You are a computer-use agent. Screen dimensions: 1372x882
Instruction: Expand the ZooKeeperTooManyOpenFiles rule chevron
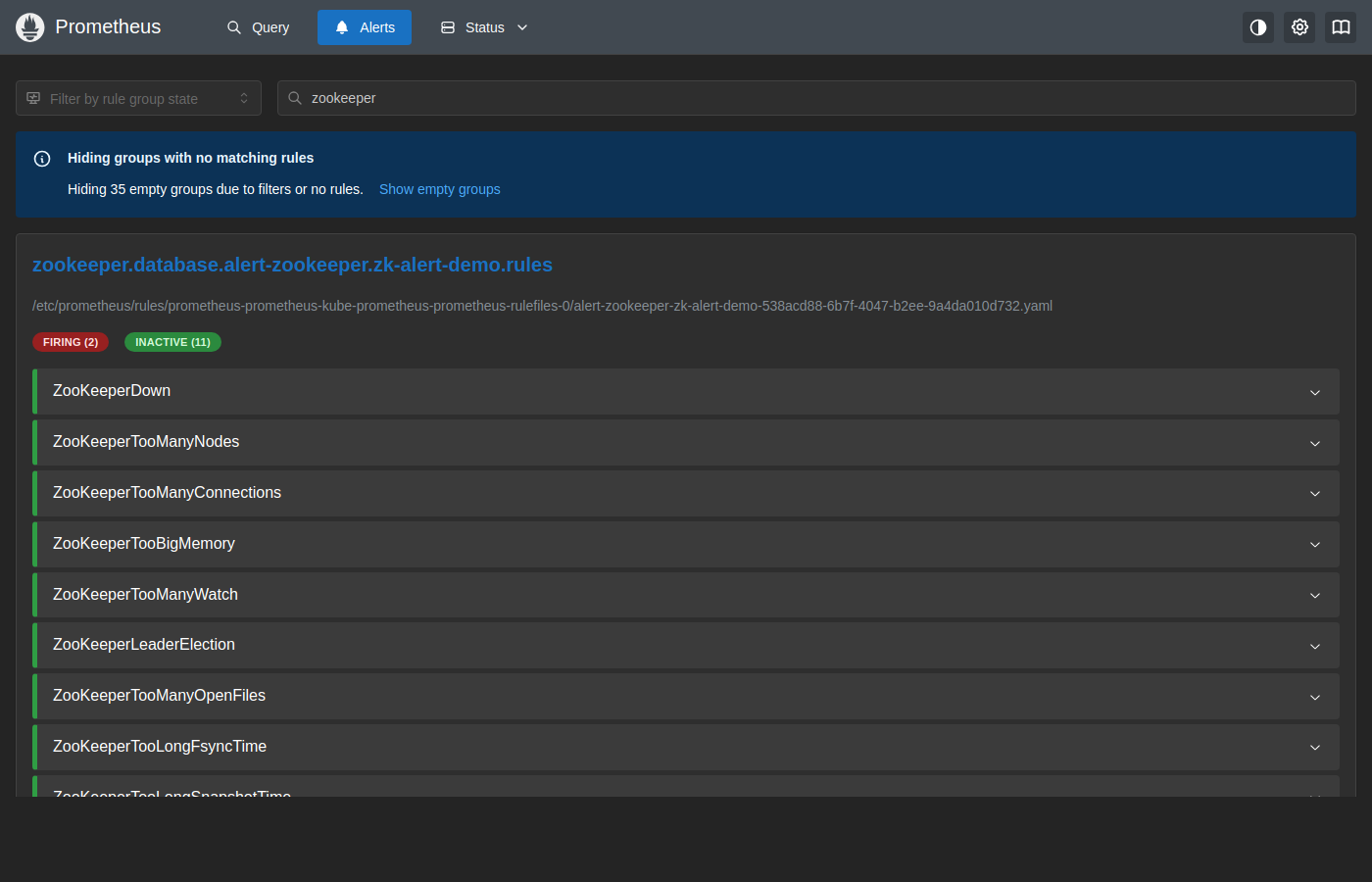pyautogui.click(x=1315, y=697)
